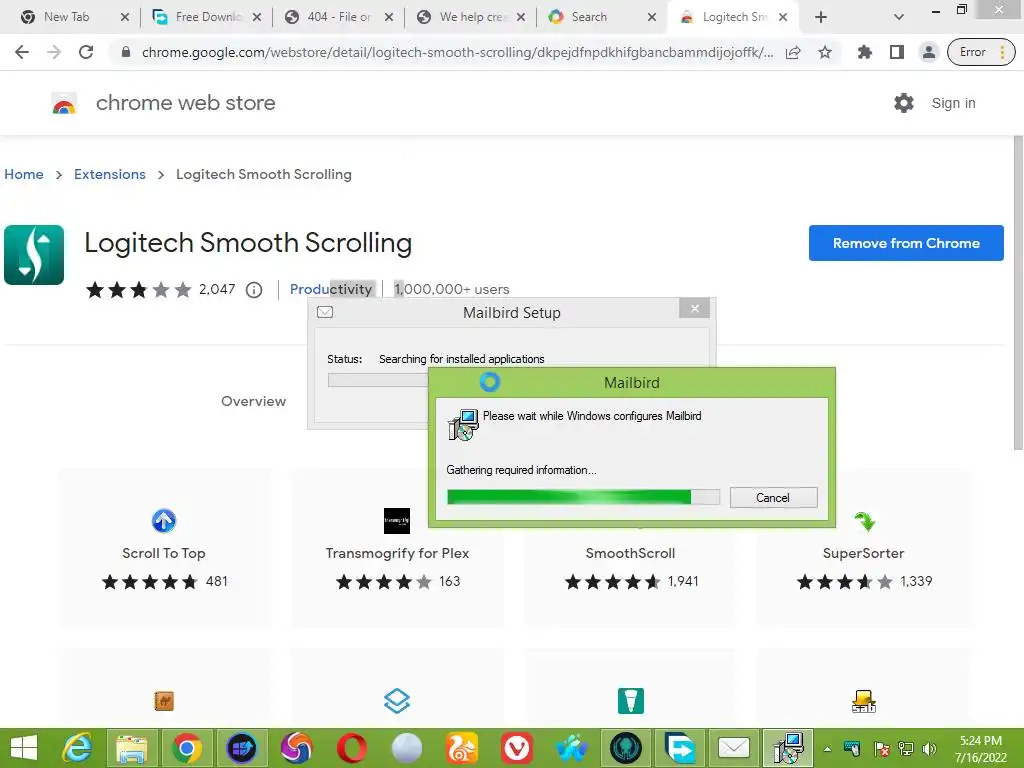Open Windows Installer taskbar icon
This screenshot has width=1024, height=768.
788,748
